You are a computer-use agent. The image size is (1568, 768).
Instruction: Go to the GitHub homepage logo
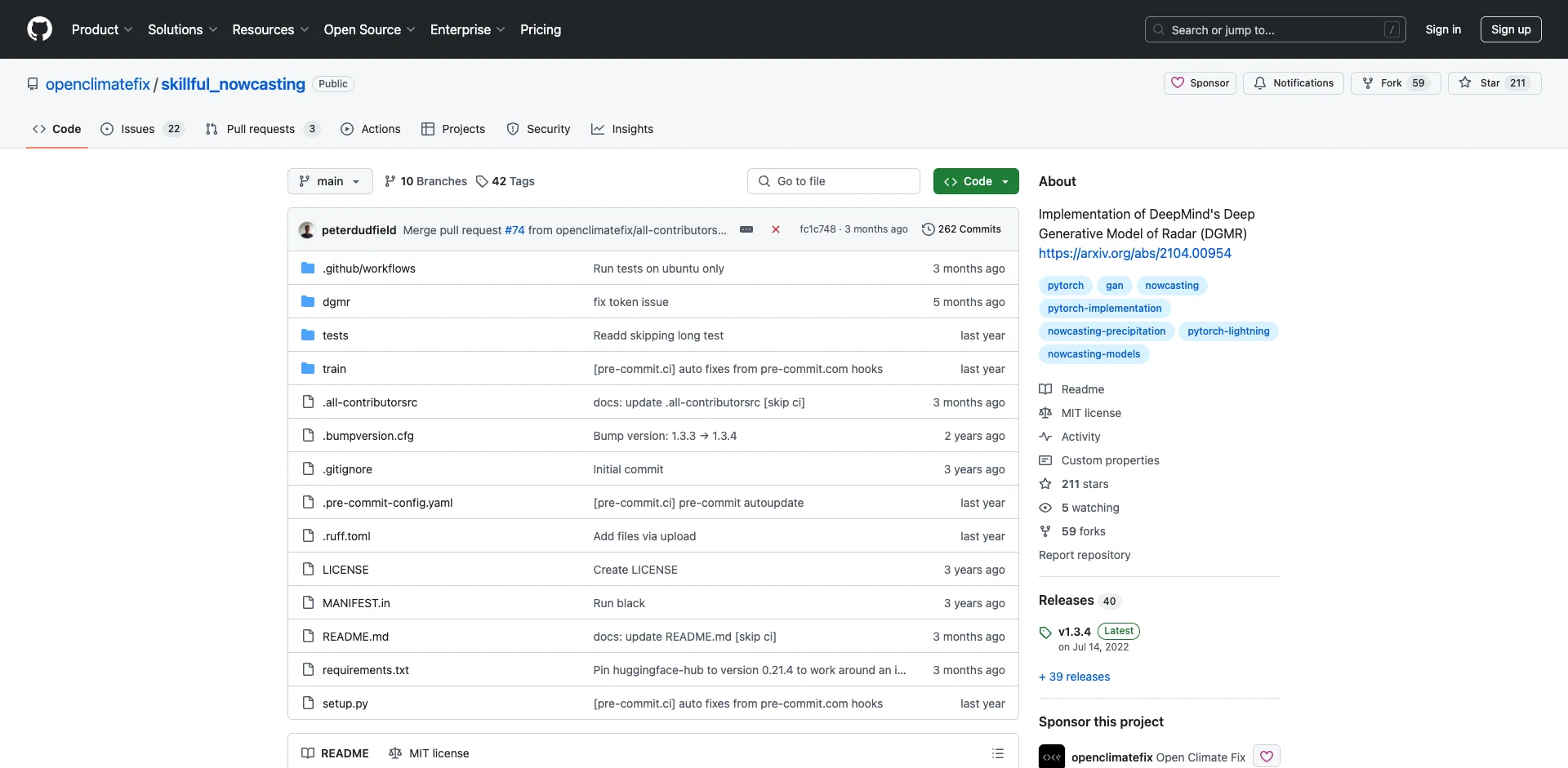coord(39,29)
